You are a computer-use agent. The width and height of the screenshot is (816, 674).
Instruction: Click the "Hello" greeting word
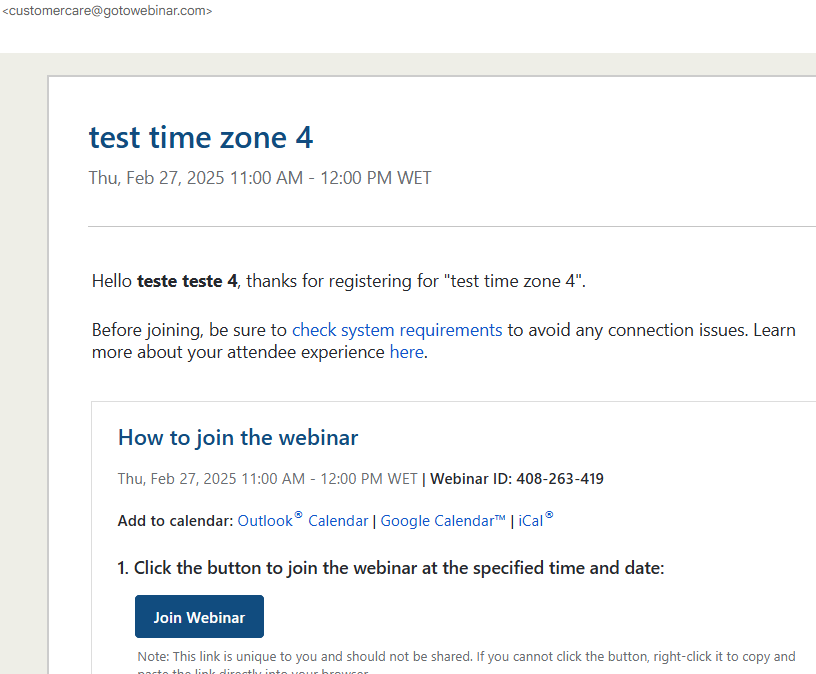(x=112, y=281)
